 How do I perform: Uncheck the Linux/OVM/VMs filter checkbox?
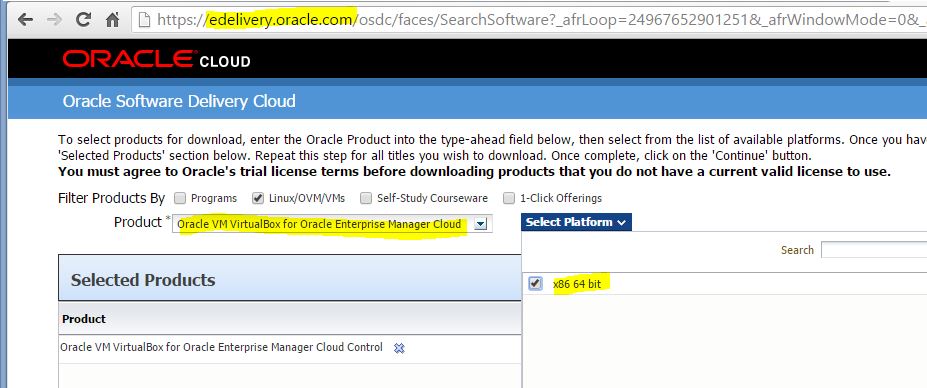pos(258,198)
